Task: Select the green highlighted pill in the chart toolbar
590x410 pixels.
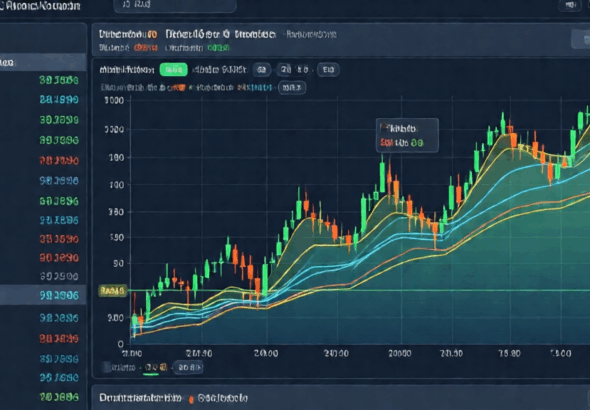Action: click(173, 70)
